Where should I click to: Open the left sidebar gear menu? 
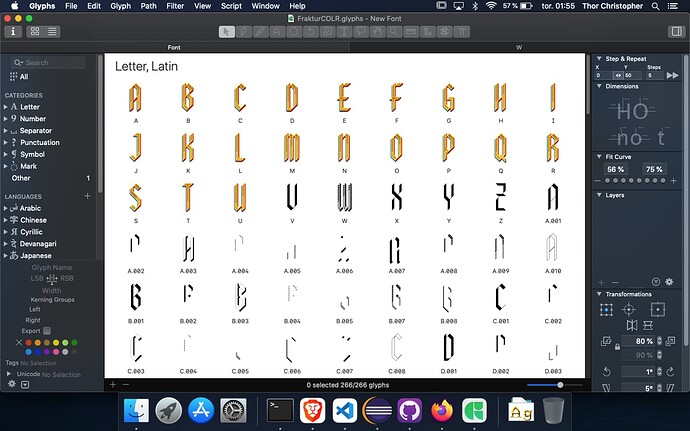pyautogui.click(x=11, y=384)
